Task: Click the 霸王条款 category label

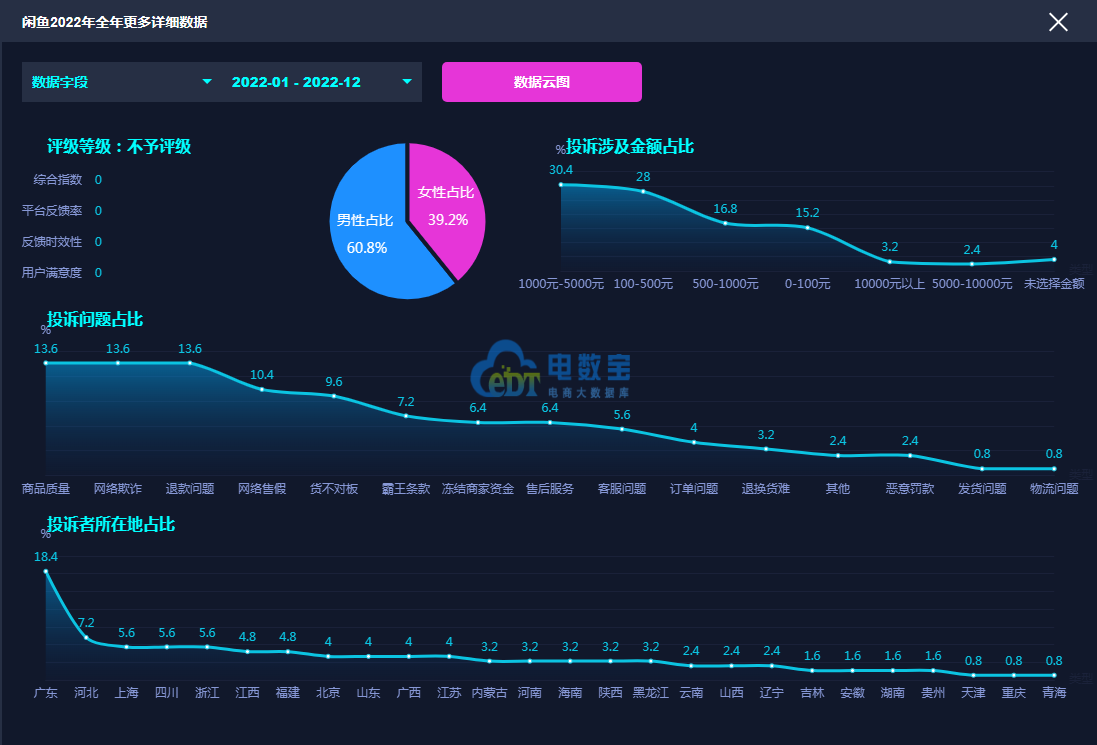Action: [406, 488]
